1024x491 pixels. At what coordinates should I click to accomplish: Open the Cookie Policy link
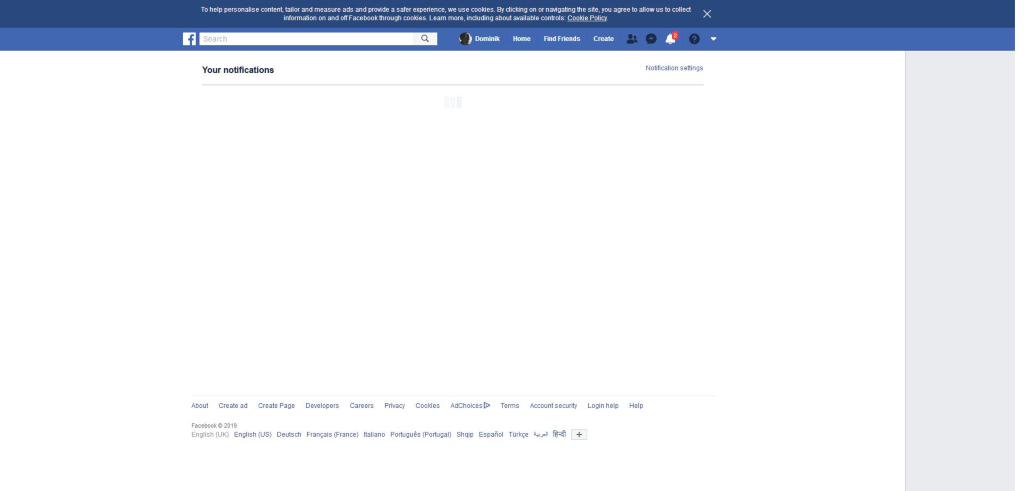[x=587, y=18]
